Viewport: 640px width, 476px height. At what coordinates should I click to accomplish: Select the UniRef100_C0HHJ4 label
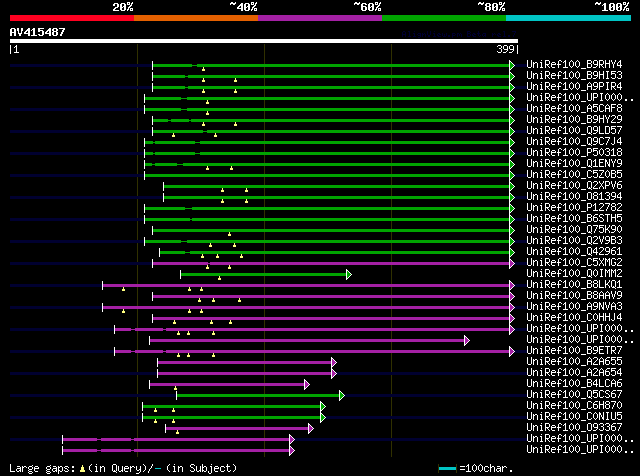pos(574,318)
